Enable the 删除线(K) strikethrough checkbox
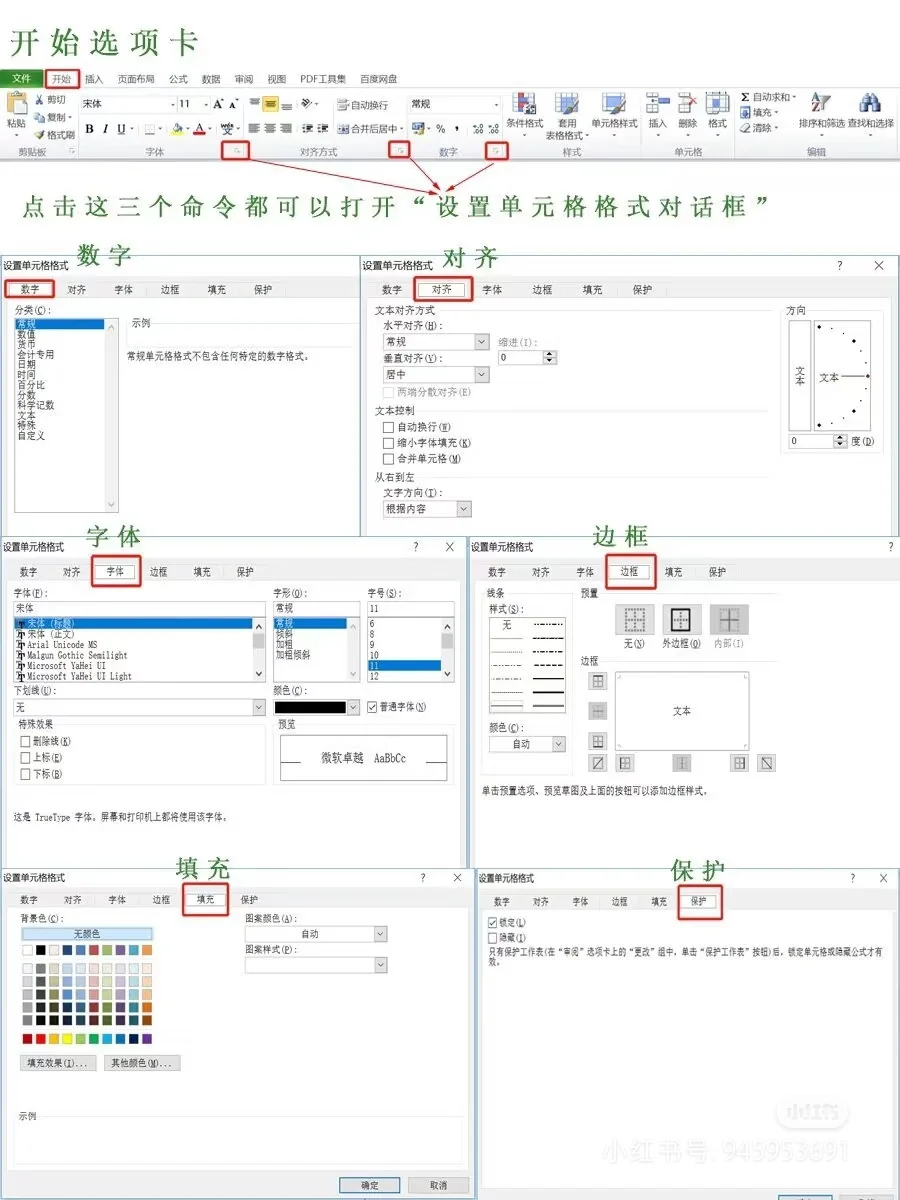 26,742
